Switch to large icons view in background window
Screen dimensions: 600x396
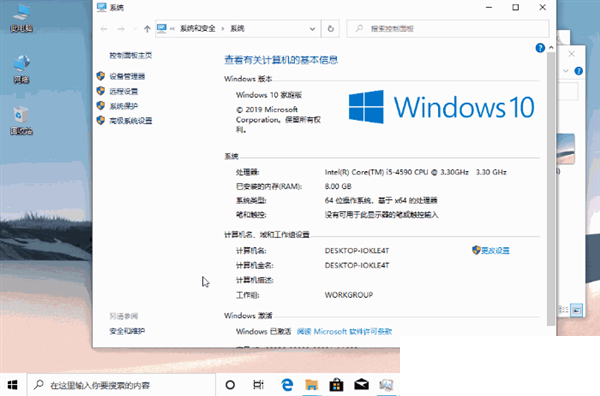(x=576, y=310)
